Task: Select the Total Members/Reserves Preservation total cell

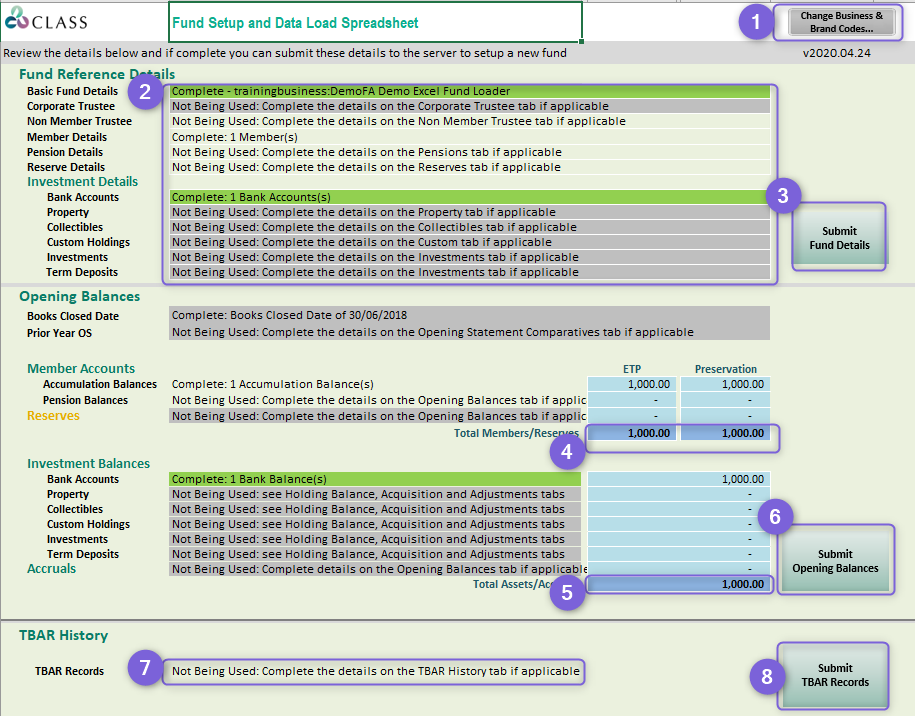Action: click(x=725, y=433)
